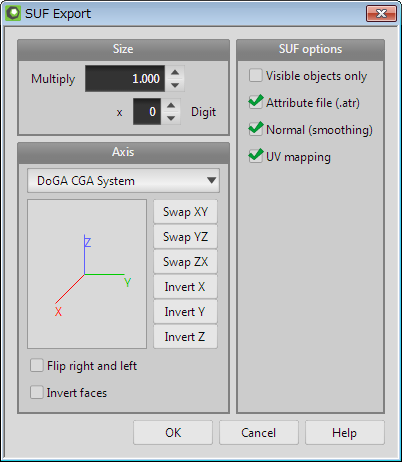402x462 pixels.
Task: Enable Invert faces option
Action: tap(37, 392)
